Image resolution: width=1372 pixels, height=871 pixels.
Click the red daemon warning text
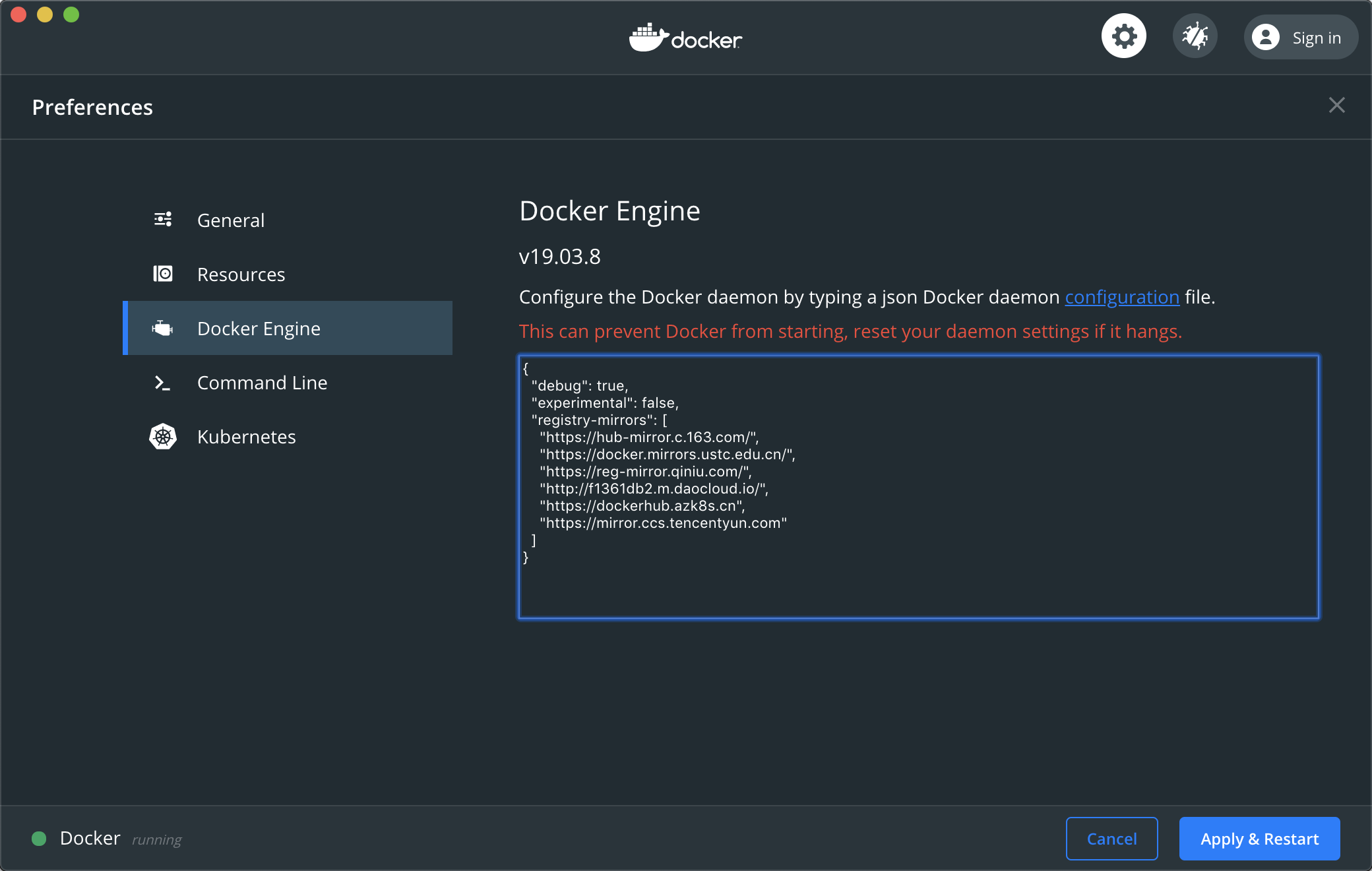pos(850,331)
